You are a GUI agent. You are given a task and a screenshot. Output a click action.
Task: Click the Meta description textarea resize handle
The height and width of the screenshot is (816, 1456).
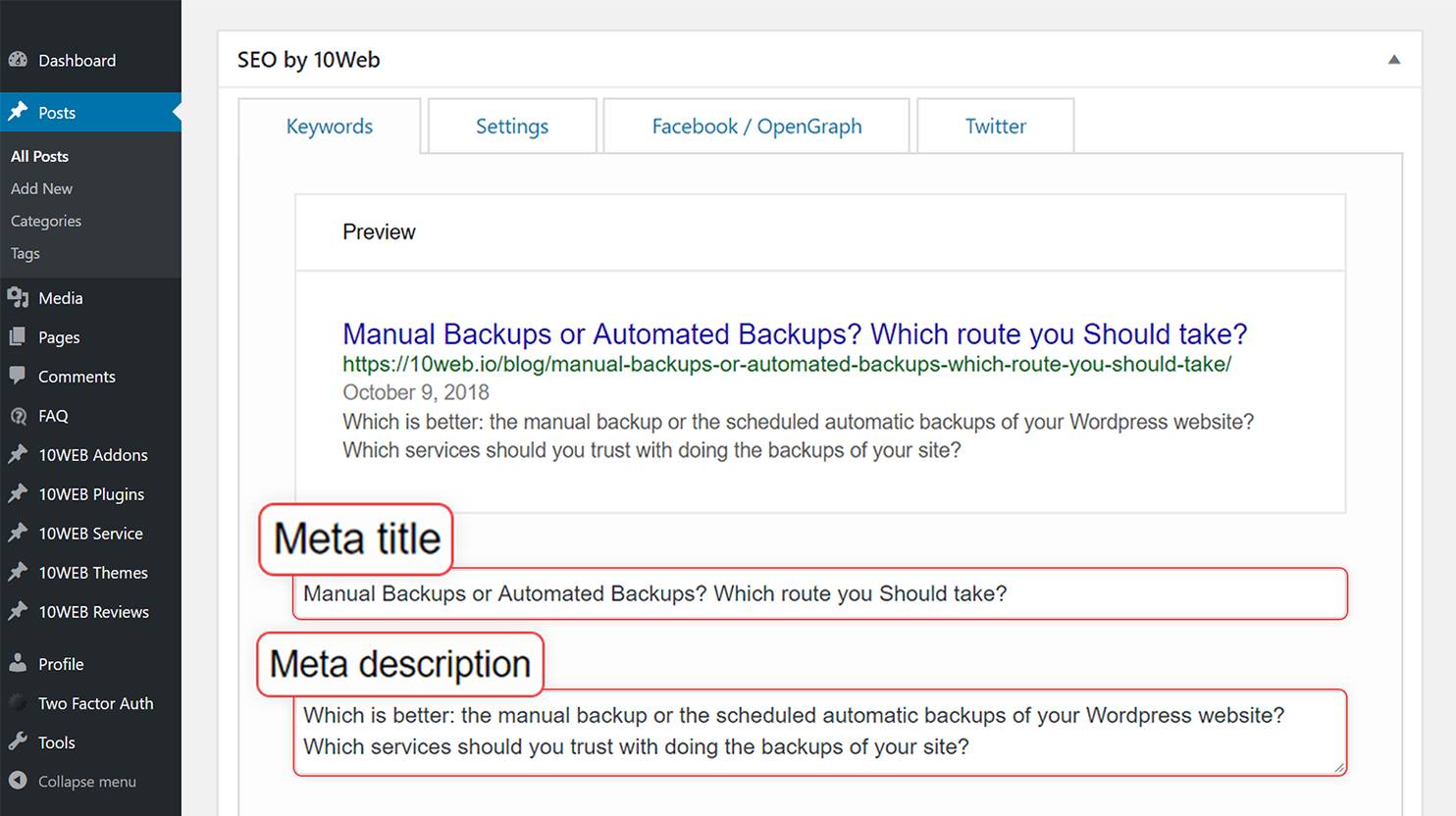tap(1339, 768)
